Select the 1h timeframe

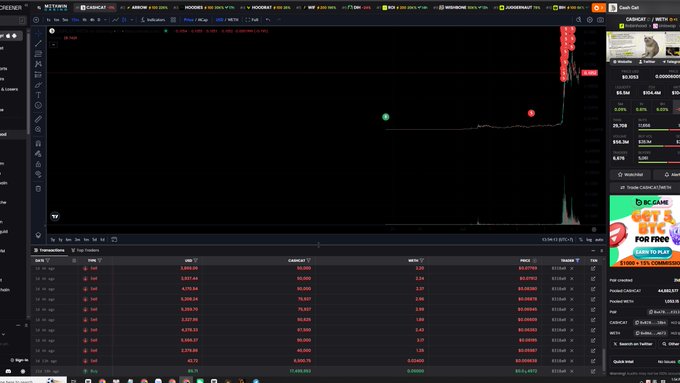pyautogui.click(x=85, y=20)
